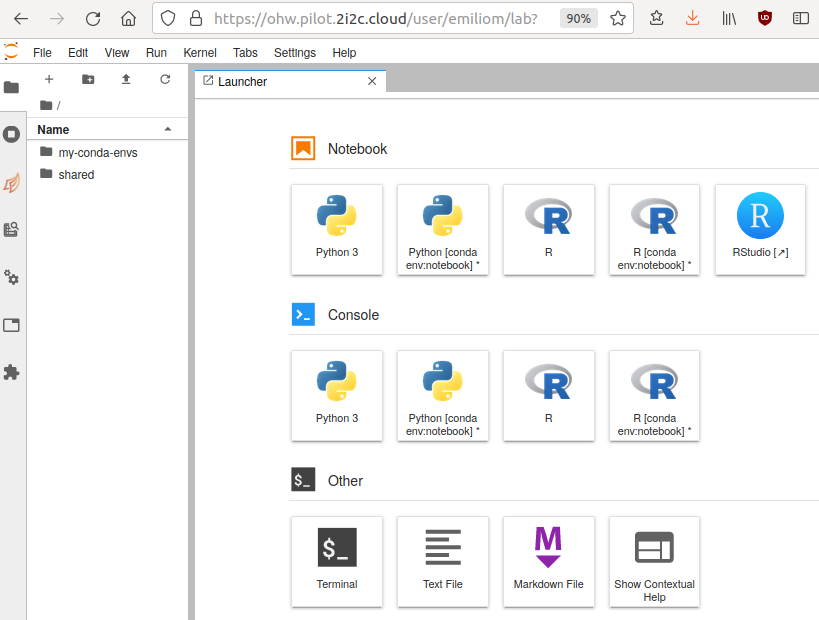Open the Commands palette sidebar icon
This screenshot has width=819, height=620.
point(11,229)
